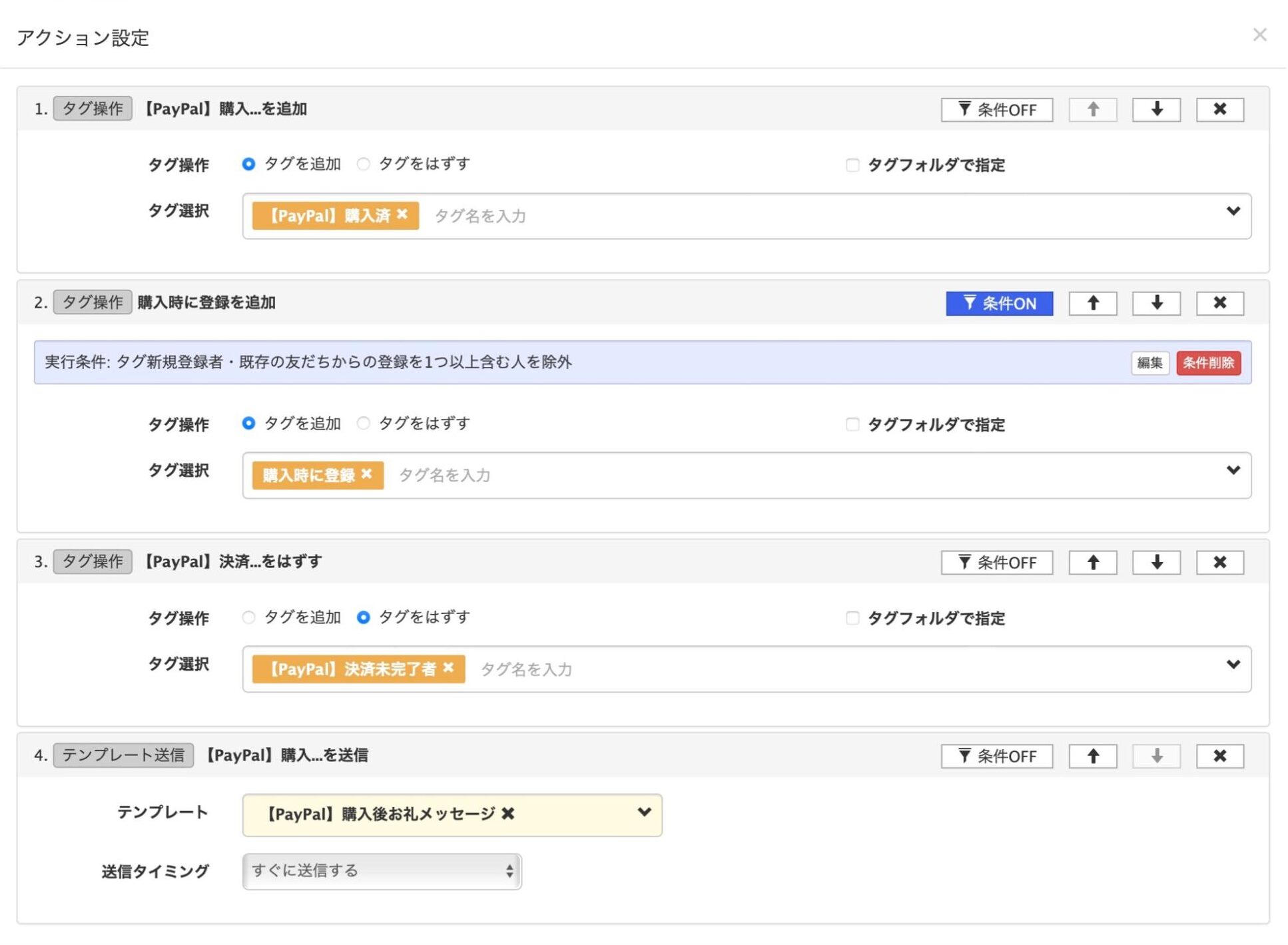The width and height of the screenshot is (1288, 945).
Task: Select タグを追加 radio in action 3
Action: 249,617
